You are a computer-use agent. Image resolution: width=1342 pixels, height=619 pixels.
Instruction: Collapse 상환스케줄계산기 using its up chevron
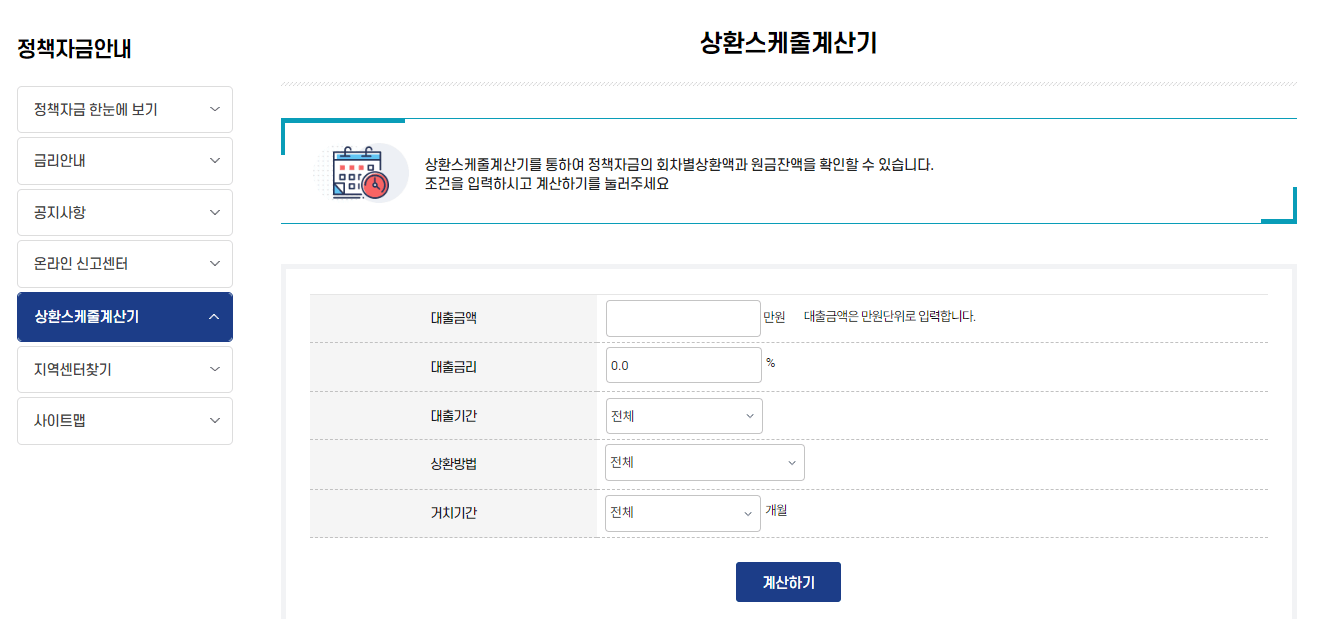[x=214, y=317]
